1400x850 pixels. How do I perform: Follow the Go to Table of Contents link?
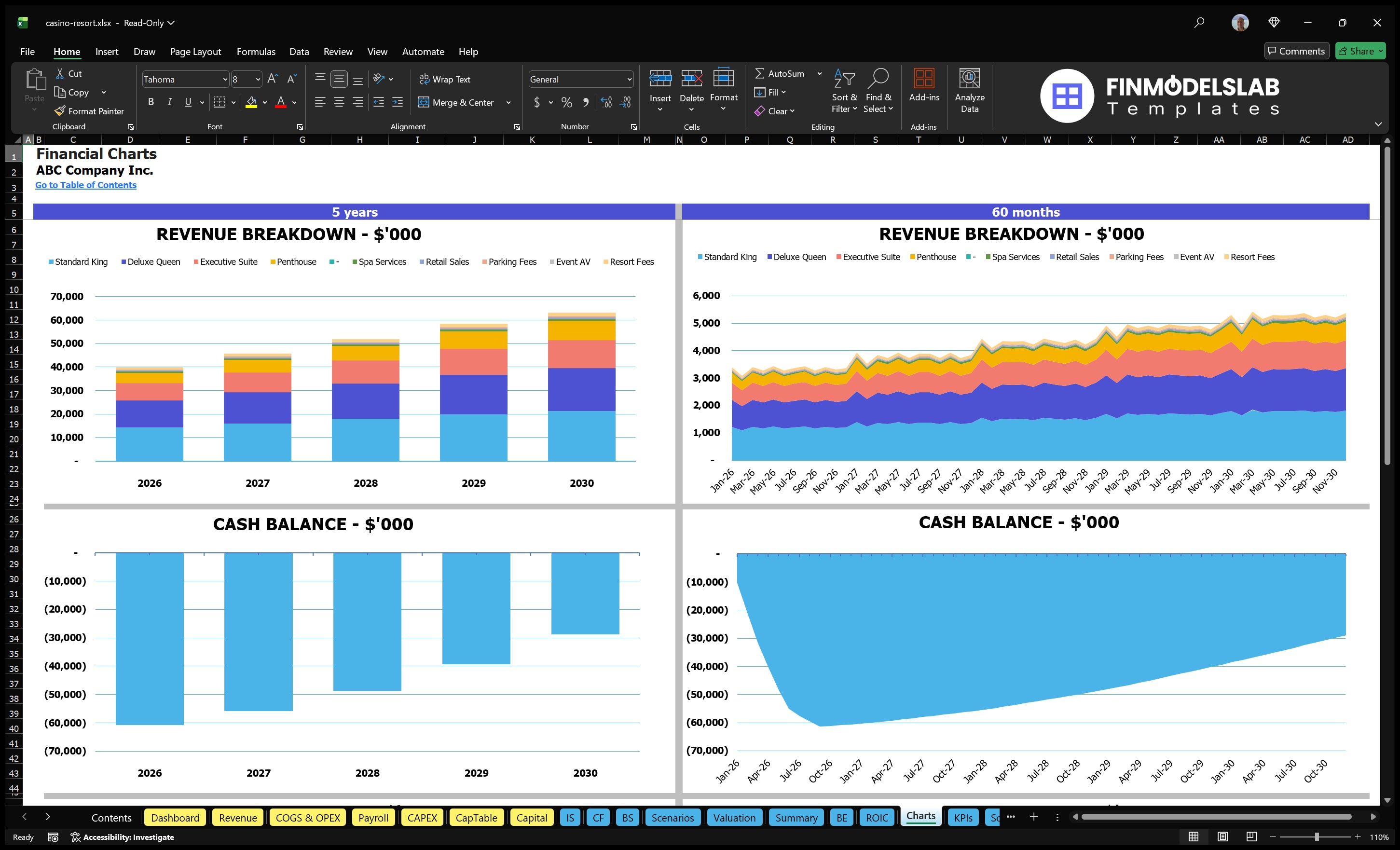click(x=86, y=185)
